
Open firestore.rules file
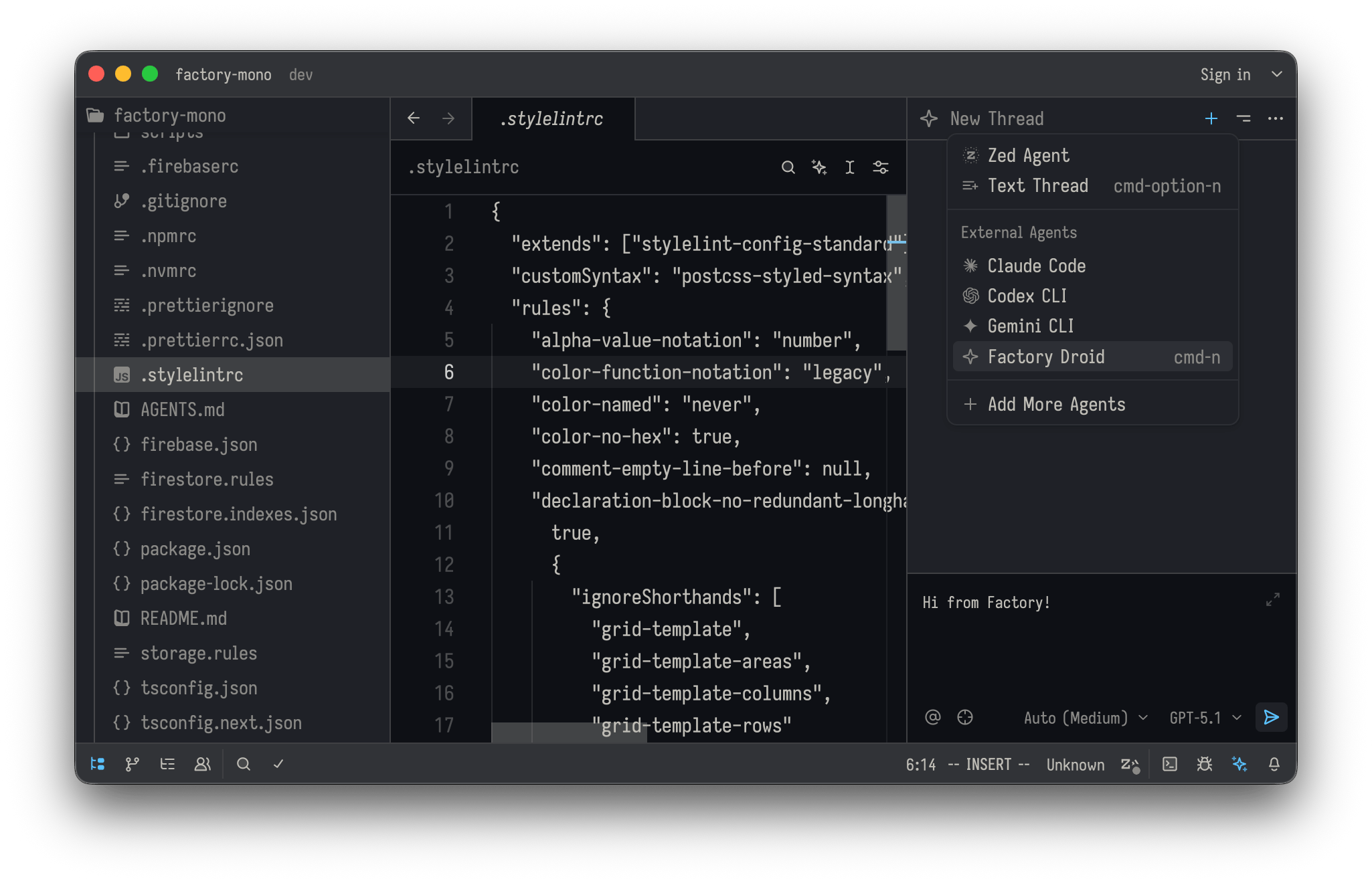point(233,479)
